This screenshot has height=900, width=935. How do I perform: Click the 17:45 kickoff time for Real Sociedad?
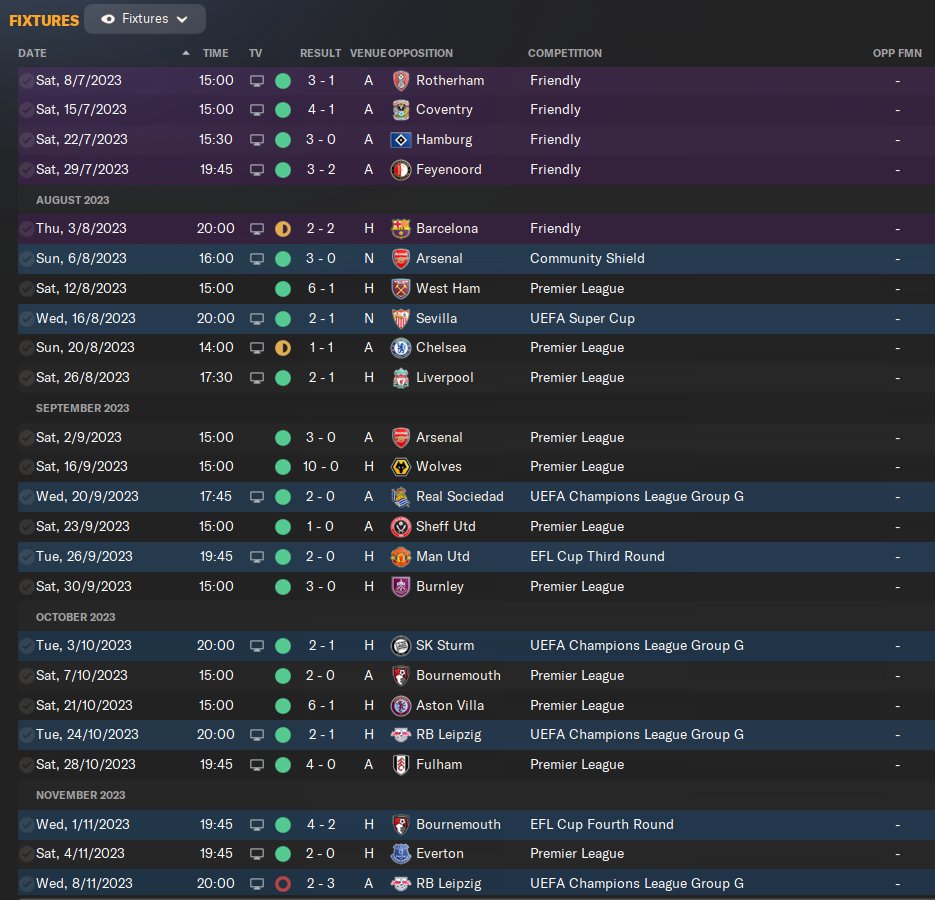215,497
